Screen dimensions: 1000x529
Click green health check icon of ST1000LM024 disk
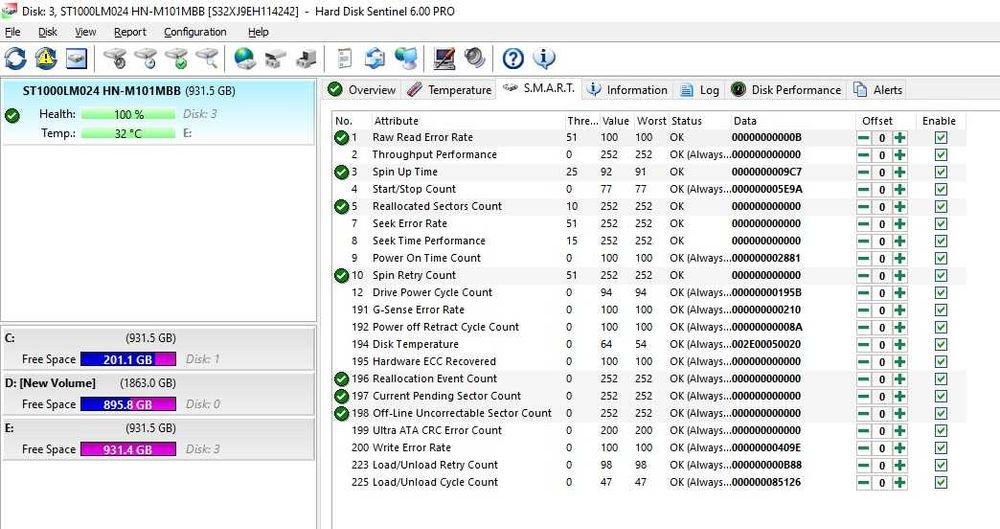[12, 115]
